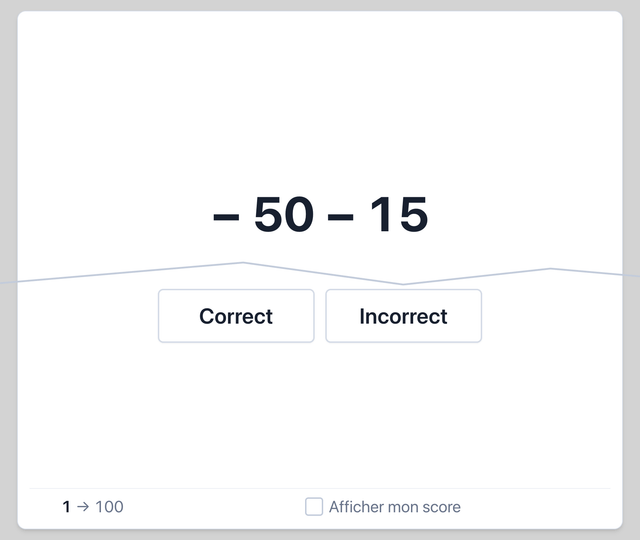Image resolution: width=640 pixels, height=540 pixels.
Task: Click the number 50 in the expression
Action: [x=284, y=214]
